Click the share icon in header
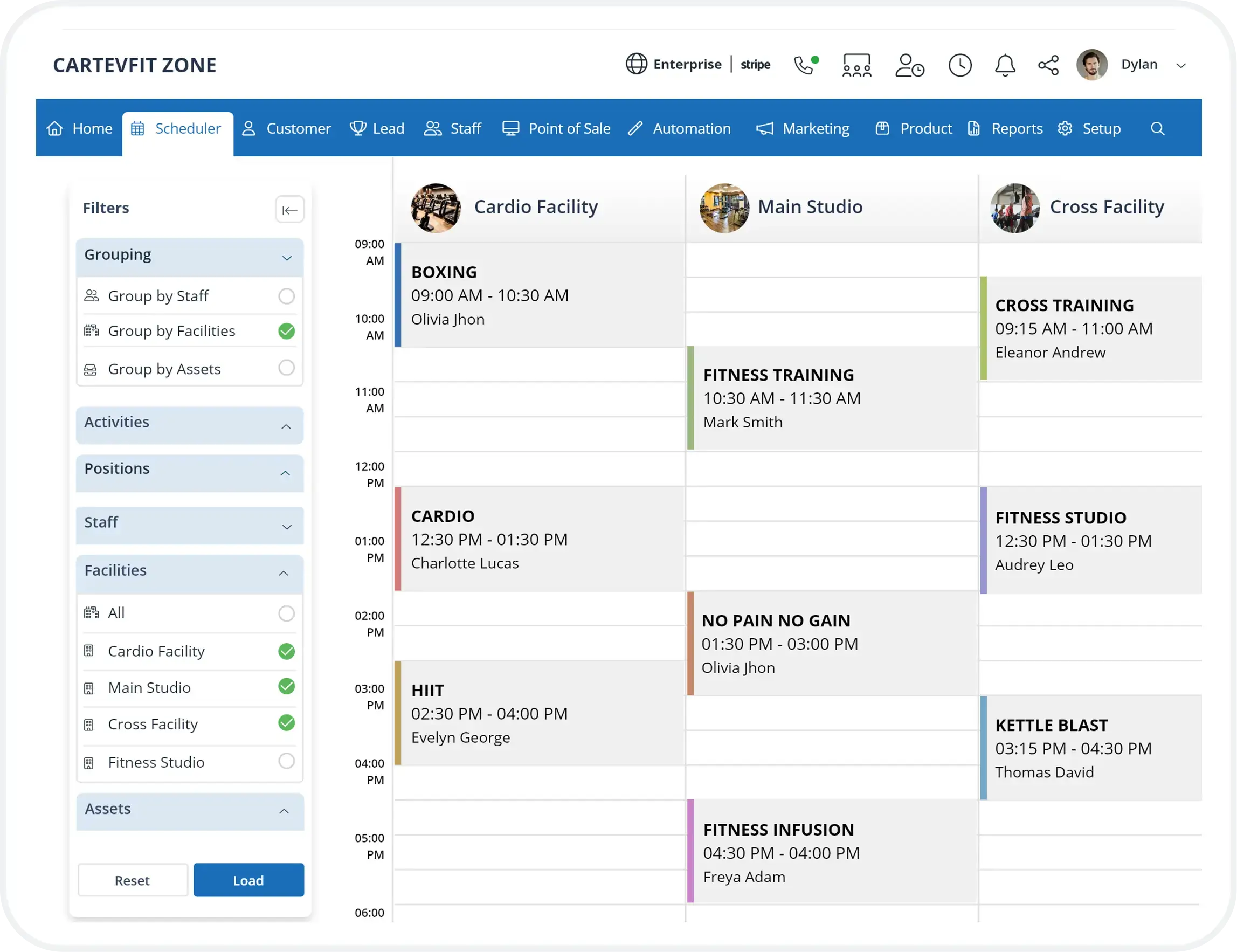 [1048, 65]
